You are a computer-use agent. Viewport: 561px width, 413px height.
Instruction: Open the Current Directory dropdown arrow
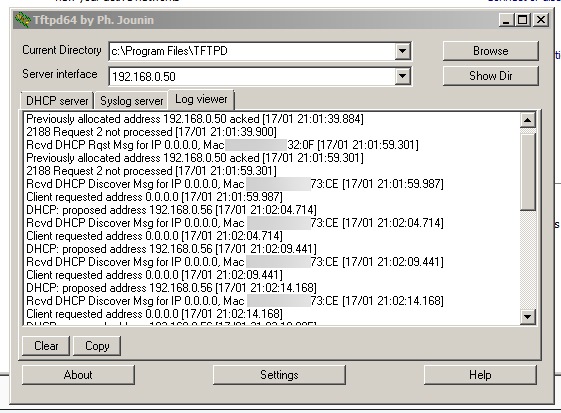point(403,51)
